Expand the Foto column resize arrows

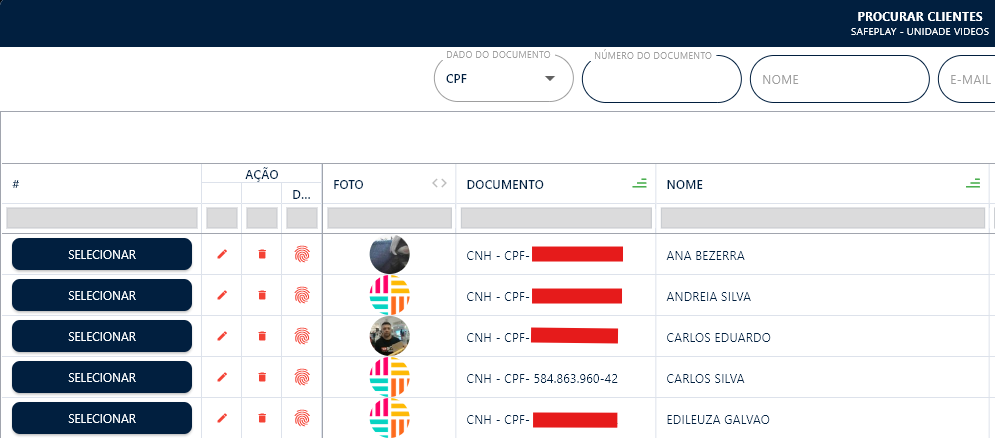pyautogui.click(x=439, y=183)
